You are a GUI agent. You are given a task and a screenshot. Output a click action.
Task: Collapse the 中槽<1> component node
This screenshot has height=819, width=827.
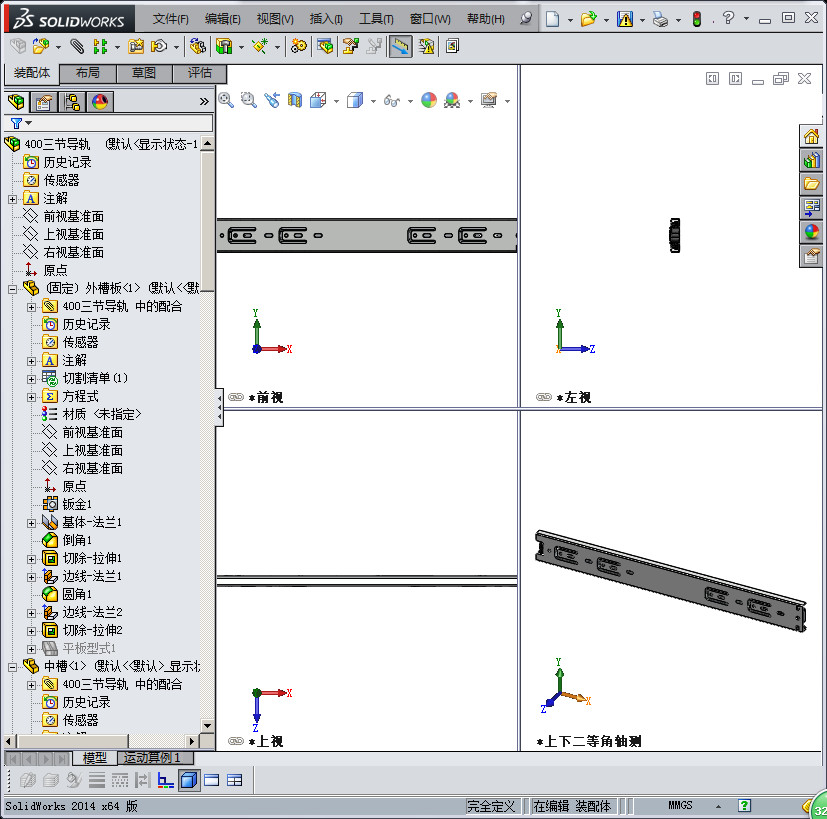tap(12, 667)
